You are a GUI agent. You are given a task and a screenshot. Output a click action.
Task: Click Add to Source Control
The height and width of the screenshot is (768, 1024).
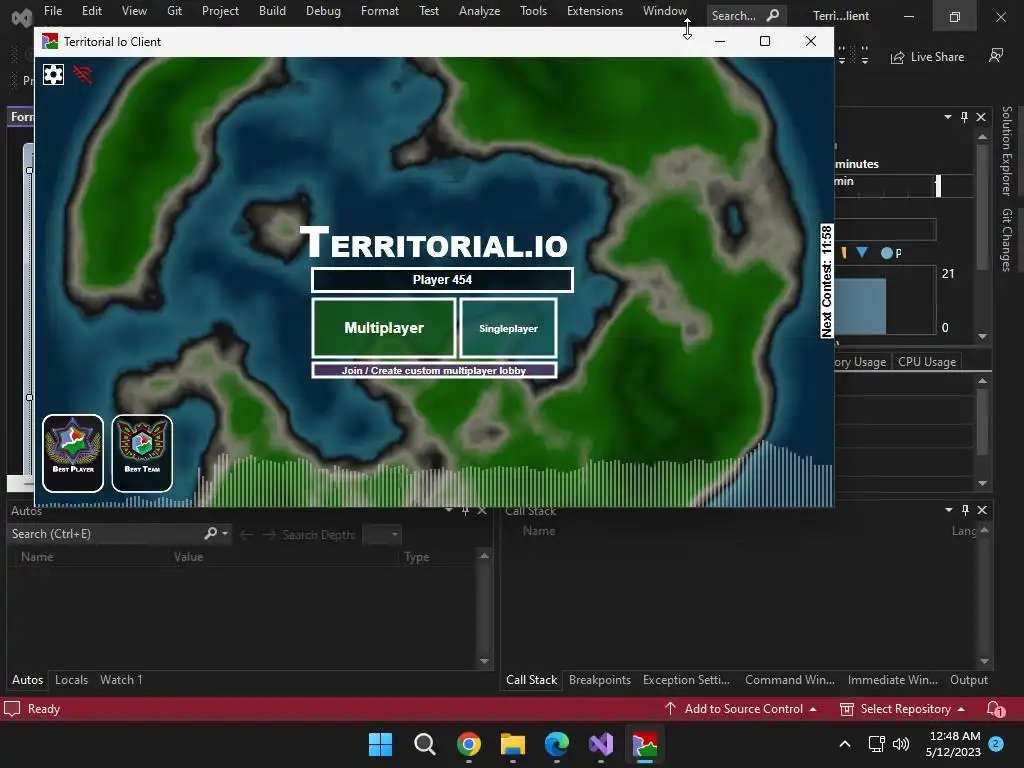point(741,709)
